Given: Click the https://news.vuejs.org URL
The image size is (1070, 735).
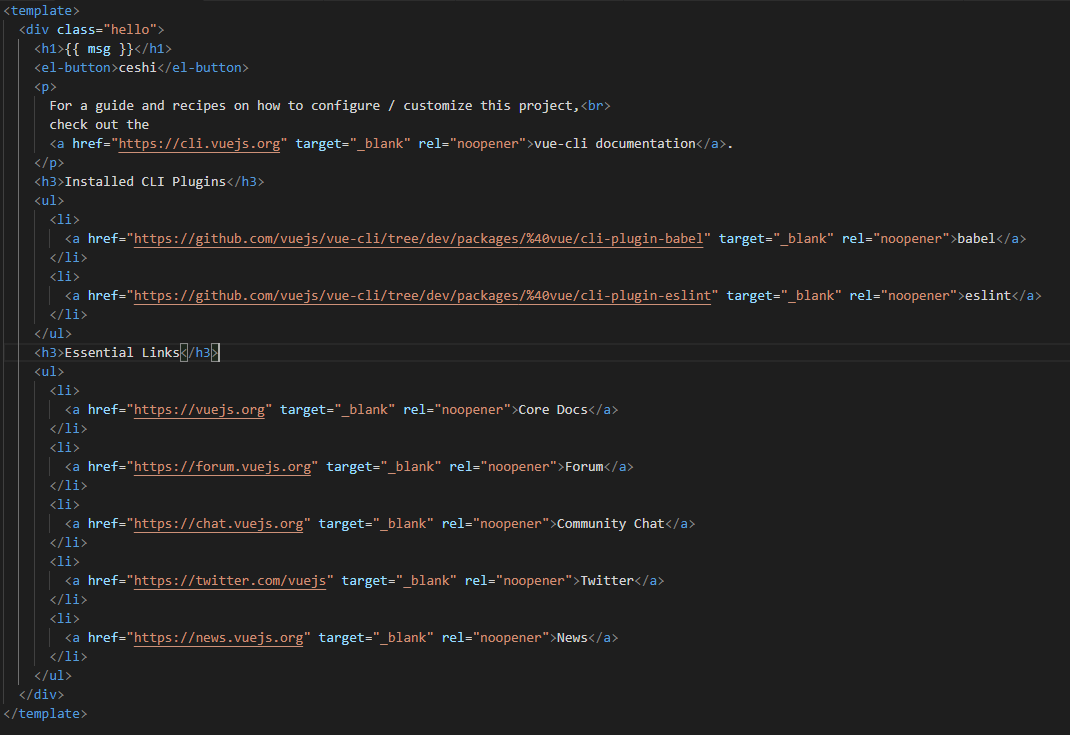Looking at the screenshot, I should [218, 638].
